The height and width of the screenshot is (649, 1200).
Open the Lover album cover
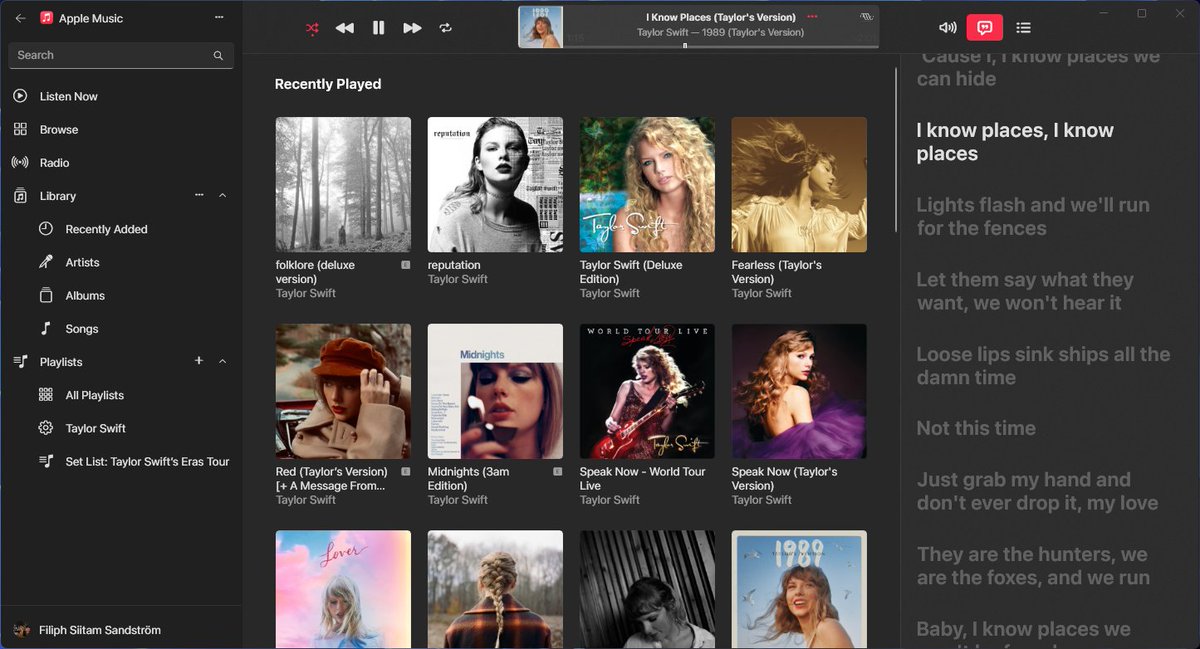(x=343, y=590)
